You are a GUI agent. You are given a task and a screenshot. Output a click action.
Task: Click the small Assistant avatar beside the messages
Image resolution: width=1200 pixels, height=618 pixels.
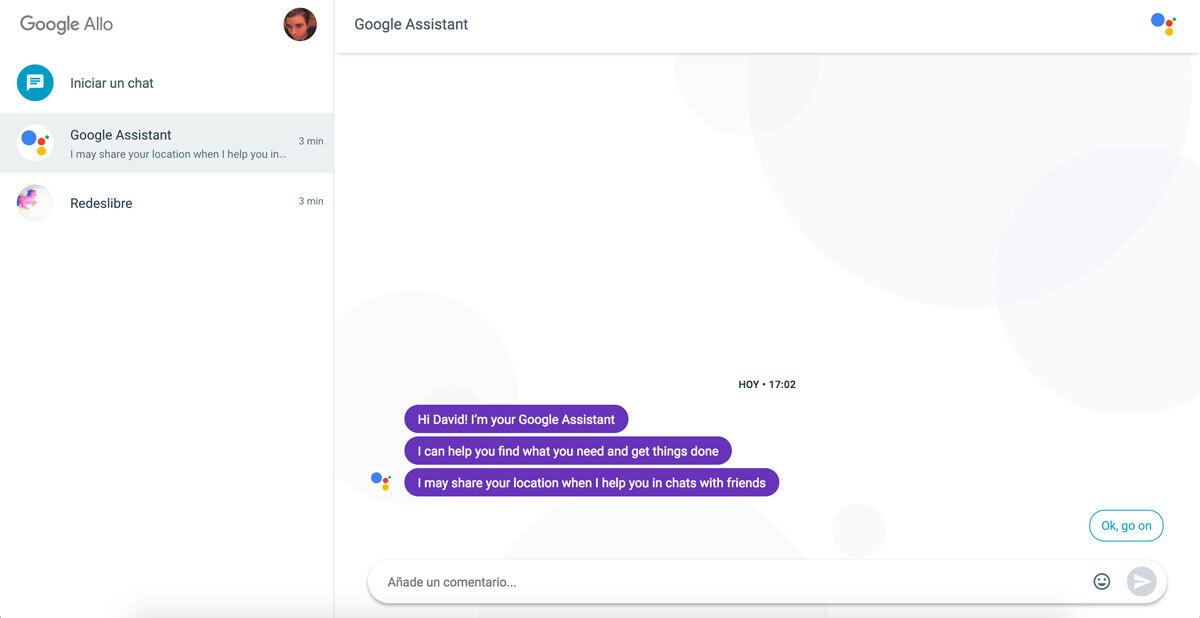pyautogui.click(x=381, y=482)
